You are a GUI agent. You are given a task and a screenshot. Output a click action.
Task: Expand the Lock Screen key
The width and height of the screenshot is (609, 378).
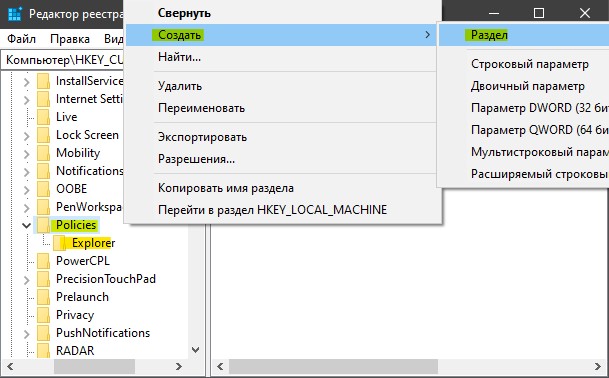point(26,136)
